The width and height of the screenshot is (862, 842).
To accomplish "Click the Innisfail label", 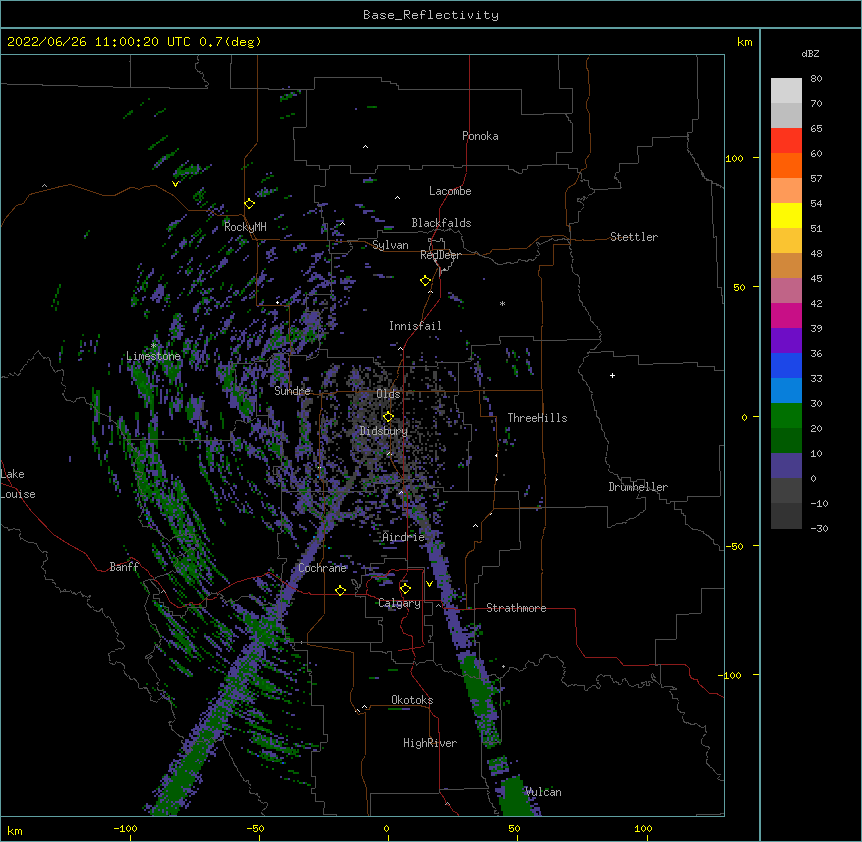I will point(415,326).
